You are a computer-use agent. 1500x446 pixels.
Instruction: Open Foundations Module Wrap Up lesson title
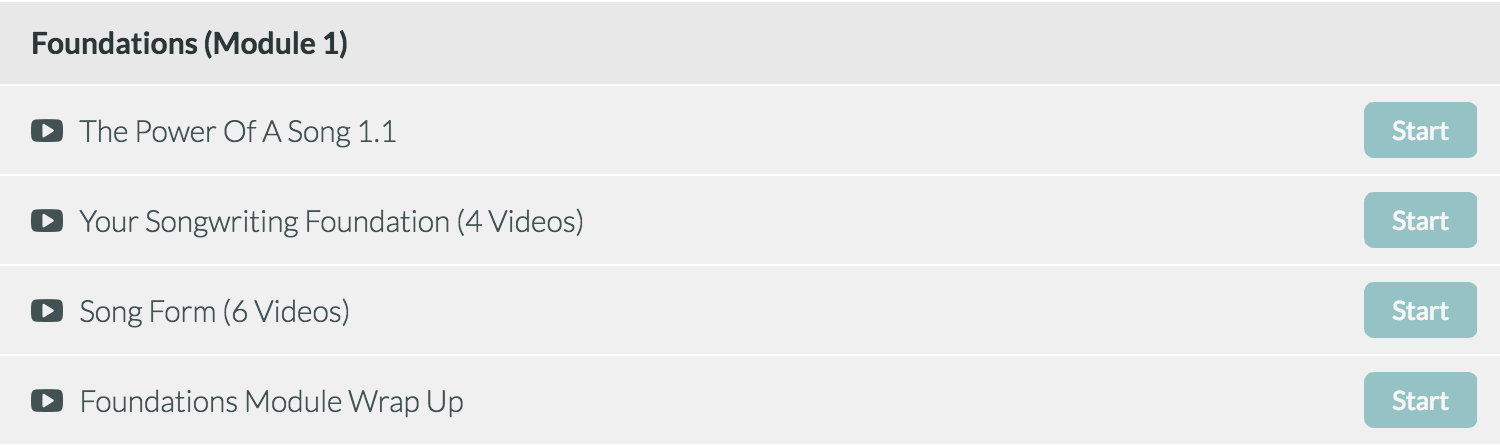(271, 401)
